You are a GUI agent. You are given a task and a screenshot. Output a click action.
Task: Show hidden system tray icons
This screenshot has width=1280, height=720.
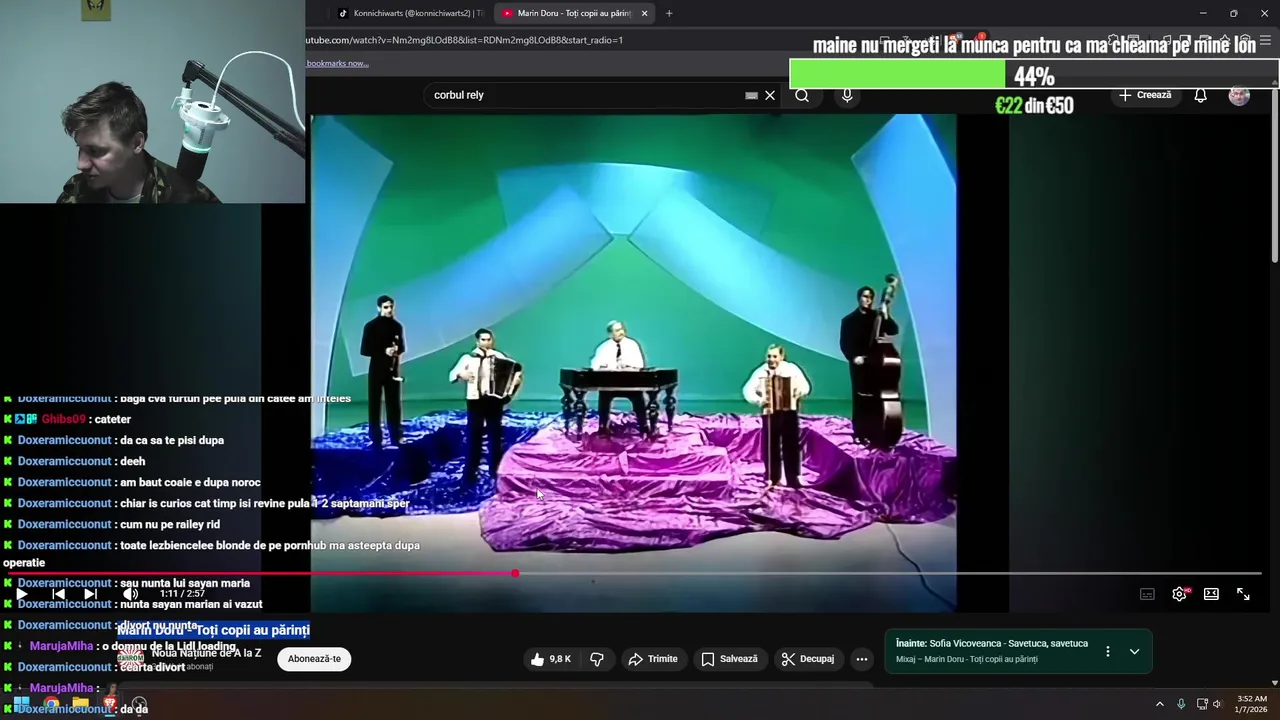(1159, 704)
